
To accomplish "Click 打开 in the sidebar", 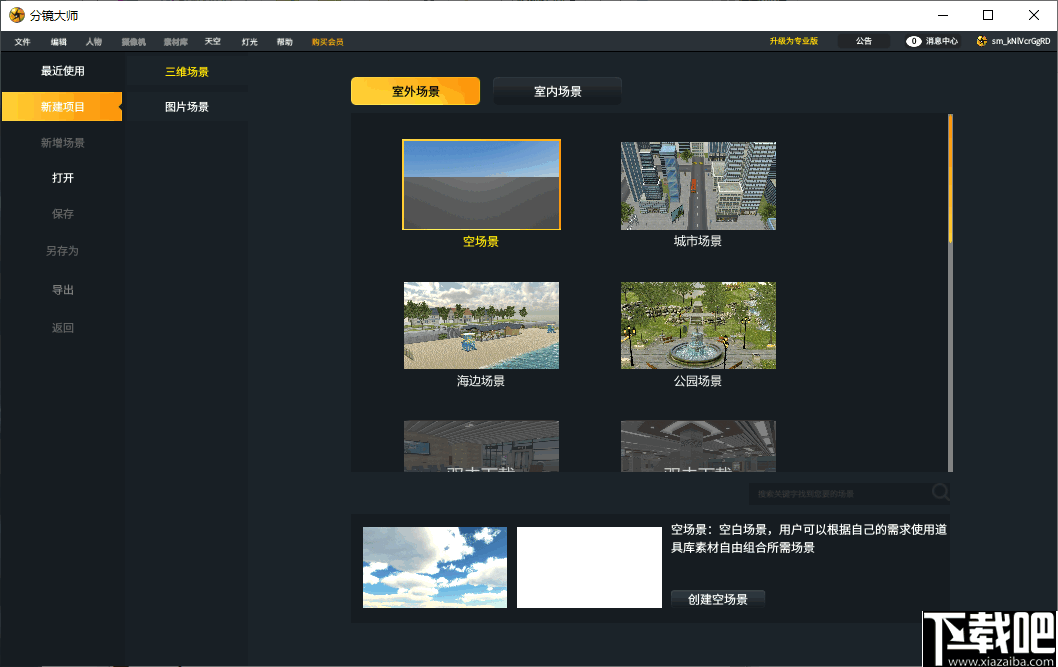I will point(62,178).
